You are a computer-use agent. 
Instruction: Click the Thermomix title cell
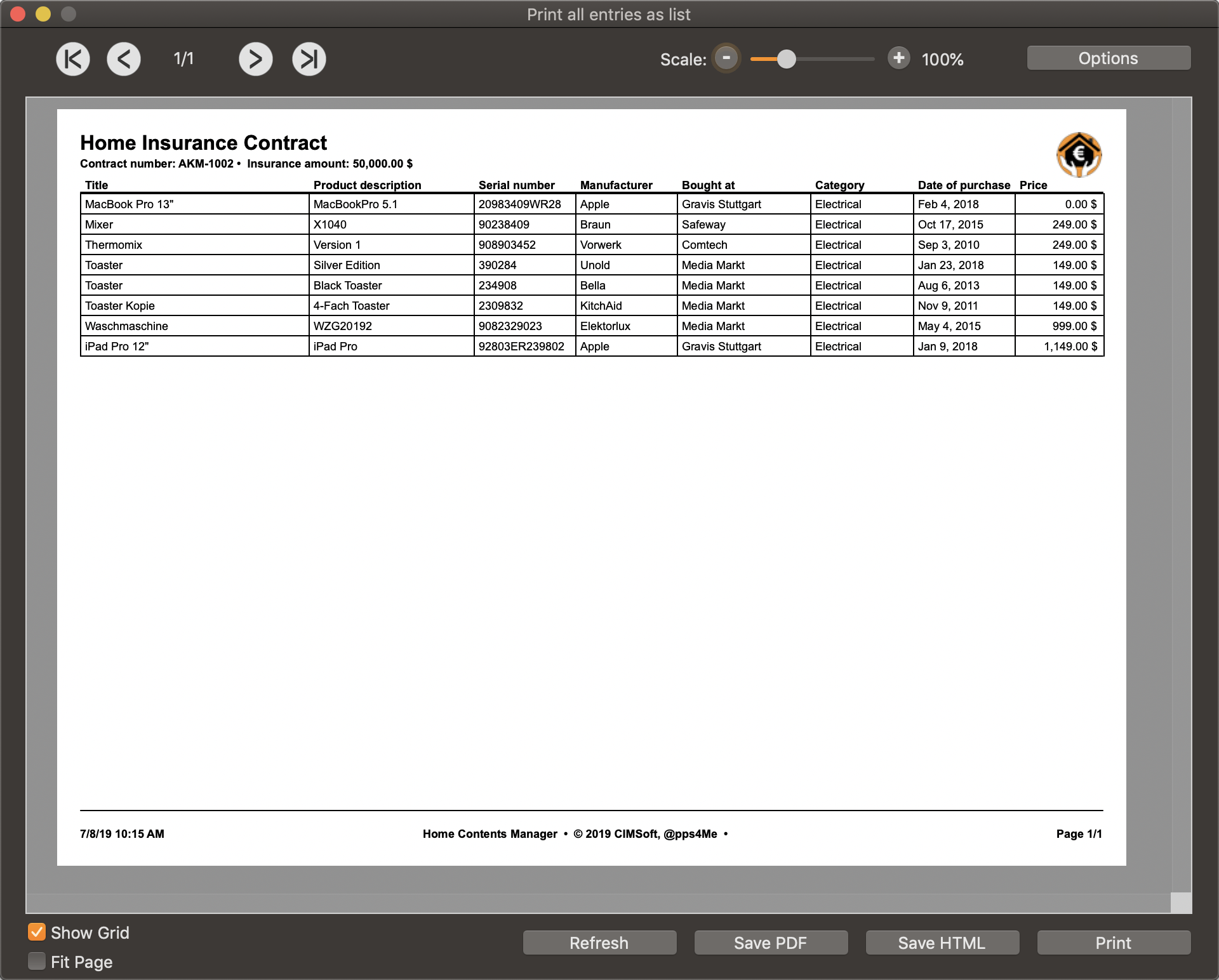tap(194, 245)
